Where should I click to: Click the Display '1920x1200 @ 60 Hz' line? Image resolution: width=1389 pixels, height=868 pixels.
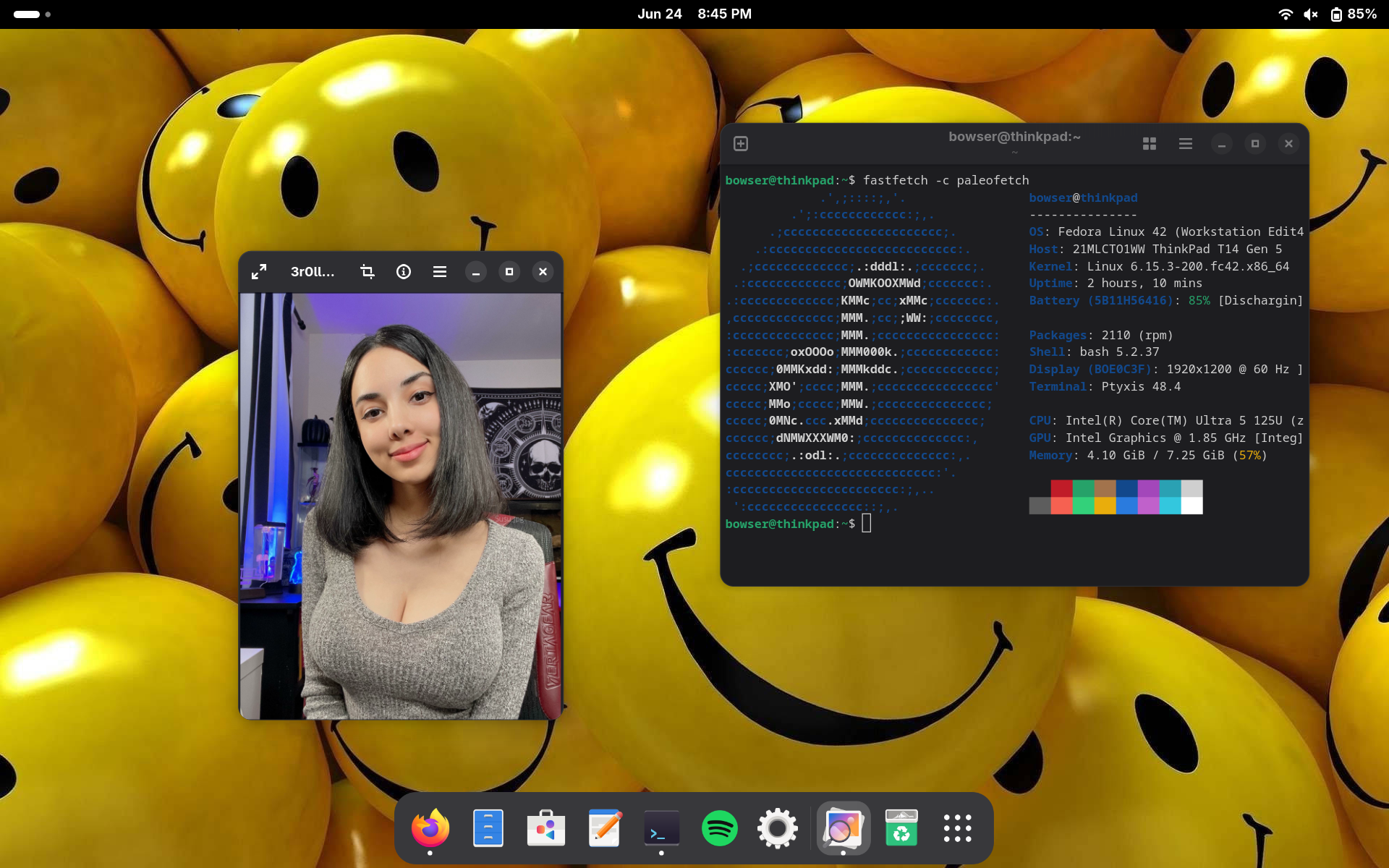click(x=1166, y=369)
